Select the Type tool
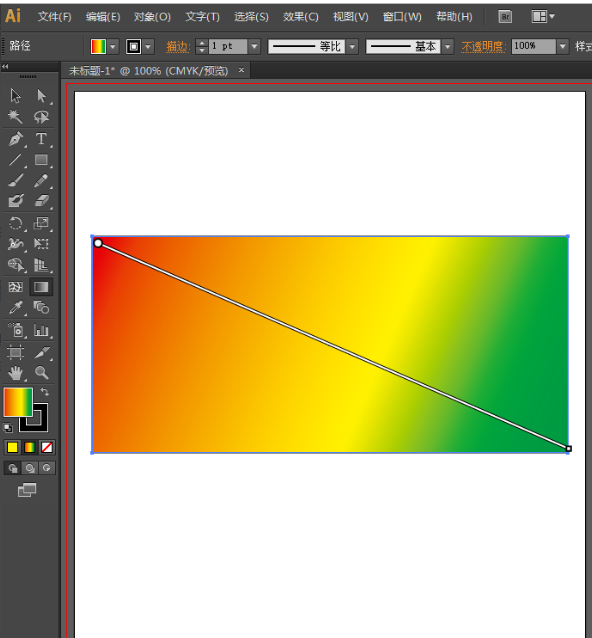 (41, 139)
